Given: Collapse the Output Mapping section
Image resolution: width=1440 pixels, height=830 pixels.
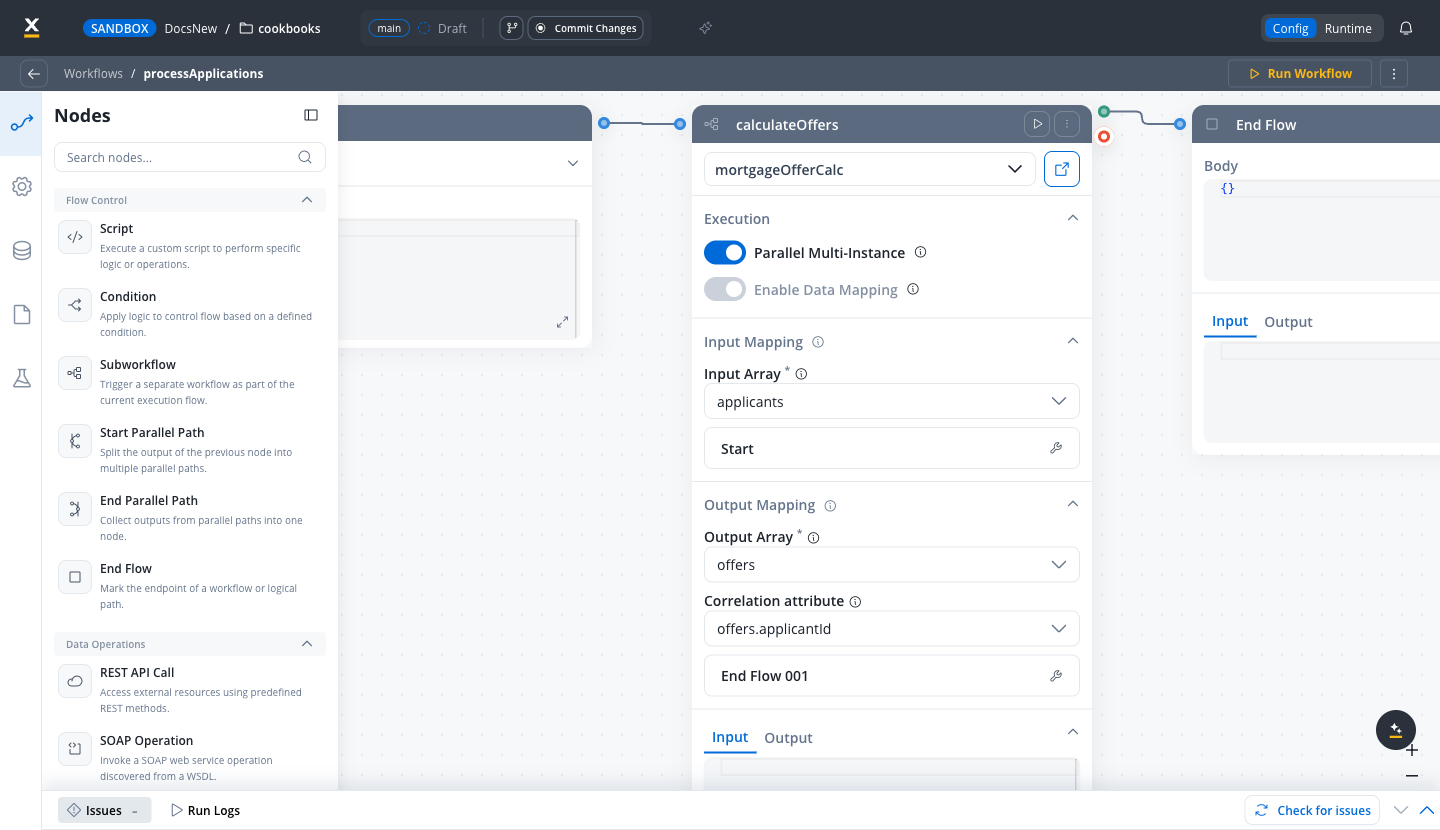Looking at the screenshot, I should [1072, 504].
